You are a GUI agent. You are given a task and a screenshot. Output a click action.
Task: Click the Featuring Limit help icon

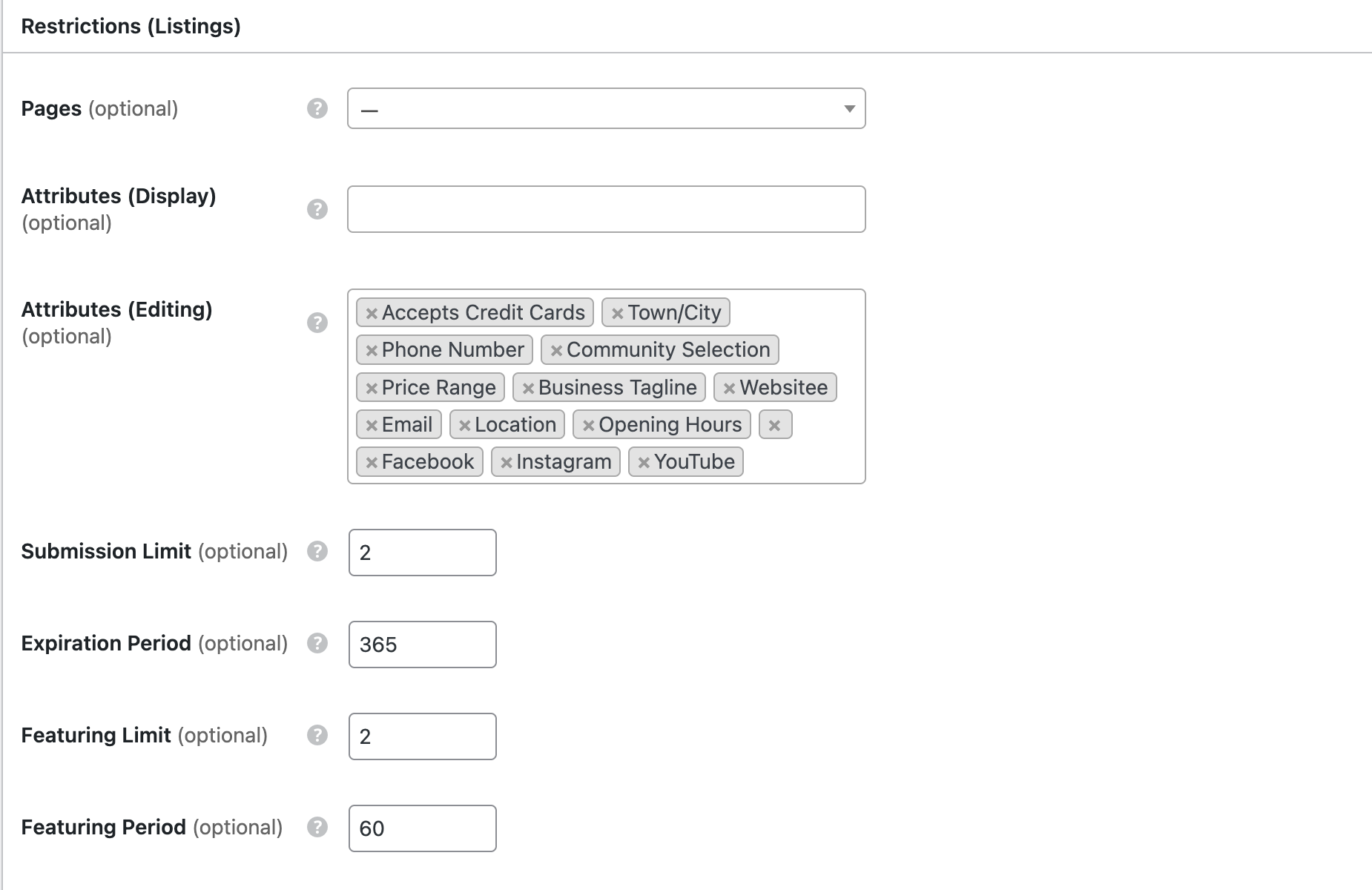317,736
